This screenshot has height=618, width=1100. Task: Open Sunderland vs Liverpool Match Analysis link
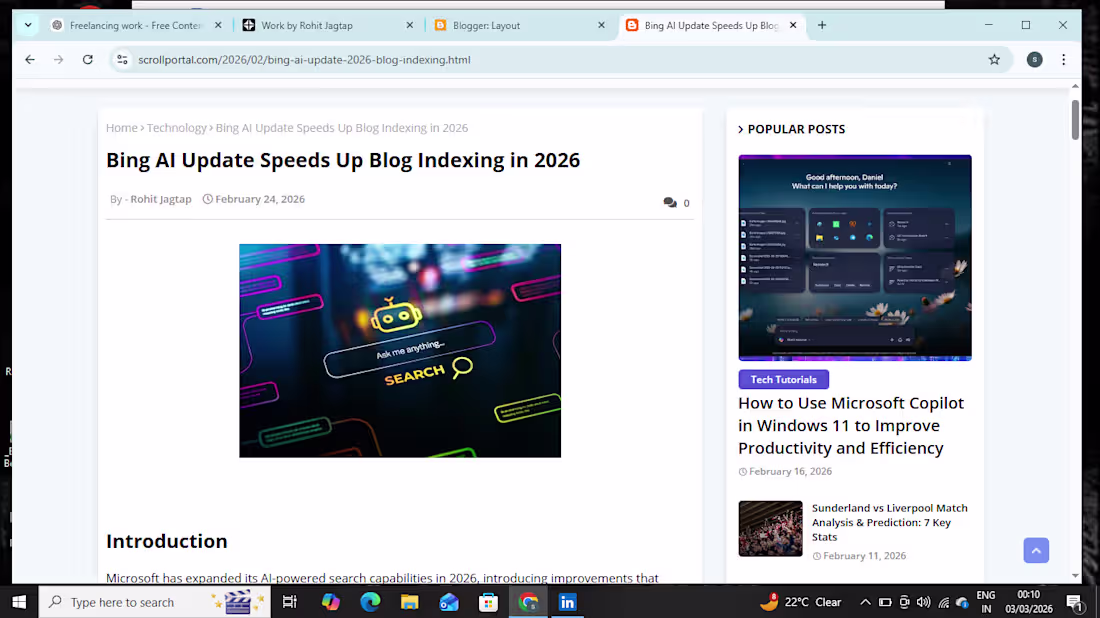tap(890, 523)
